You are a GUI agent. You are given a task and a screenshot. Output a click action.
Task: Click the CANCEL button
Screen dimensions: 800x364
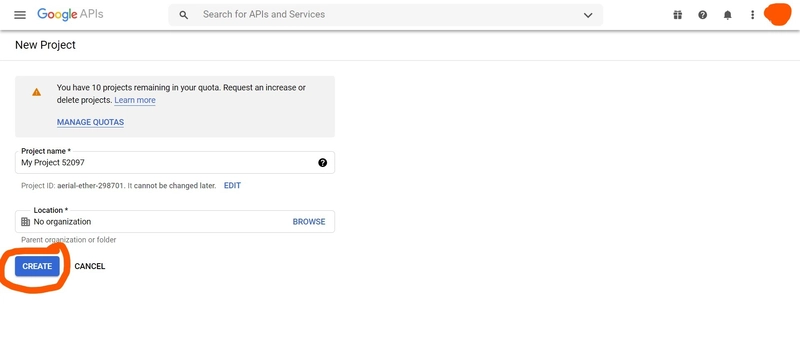click(90, 266)
